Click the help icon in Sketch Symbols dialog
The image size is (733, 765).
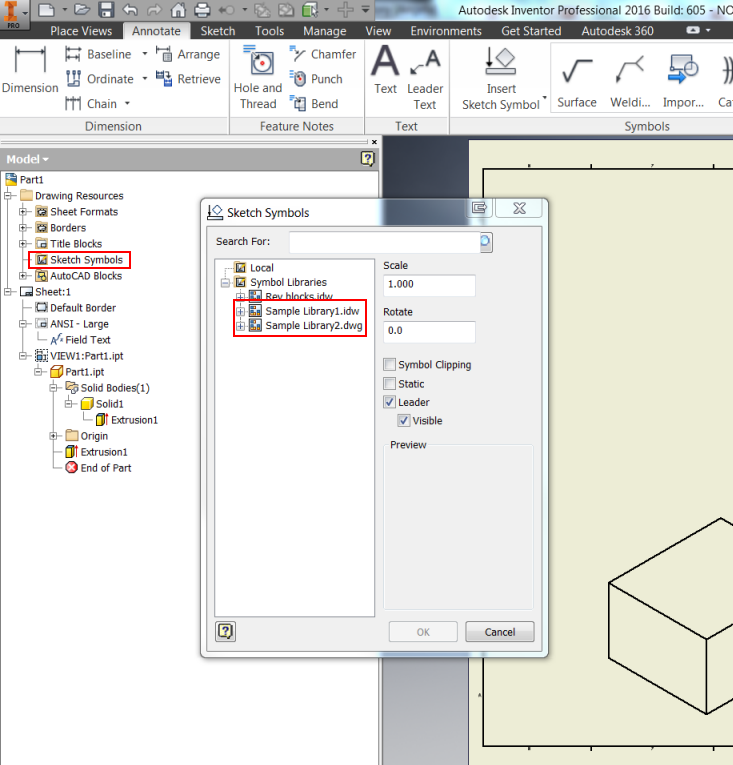pyautogui.click(x=225, y=632)
